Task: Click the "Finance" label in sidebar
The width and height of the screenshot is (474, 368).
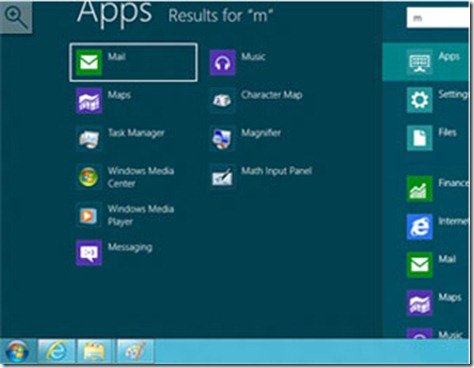Action: tap(453, 183)
